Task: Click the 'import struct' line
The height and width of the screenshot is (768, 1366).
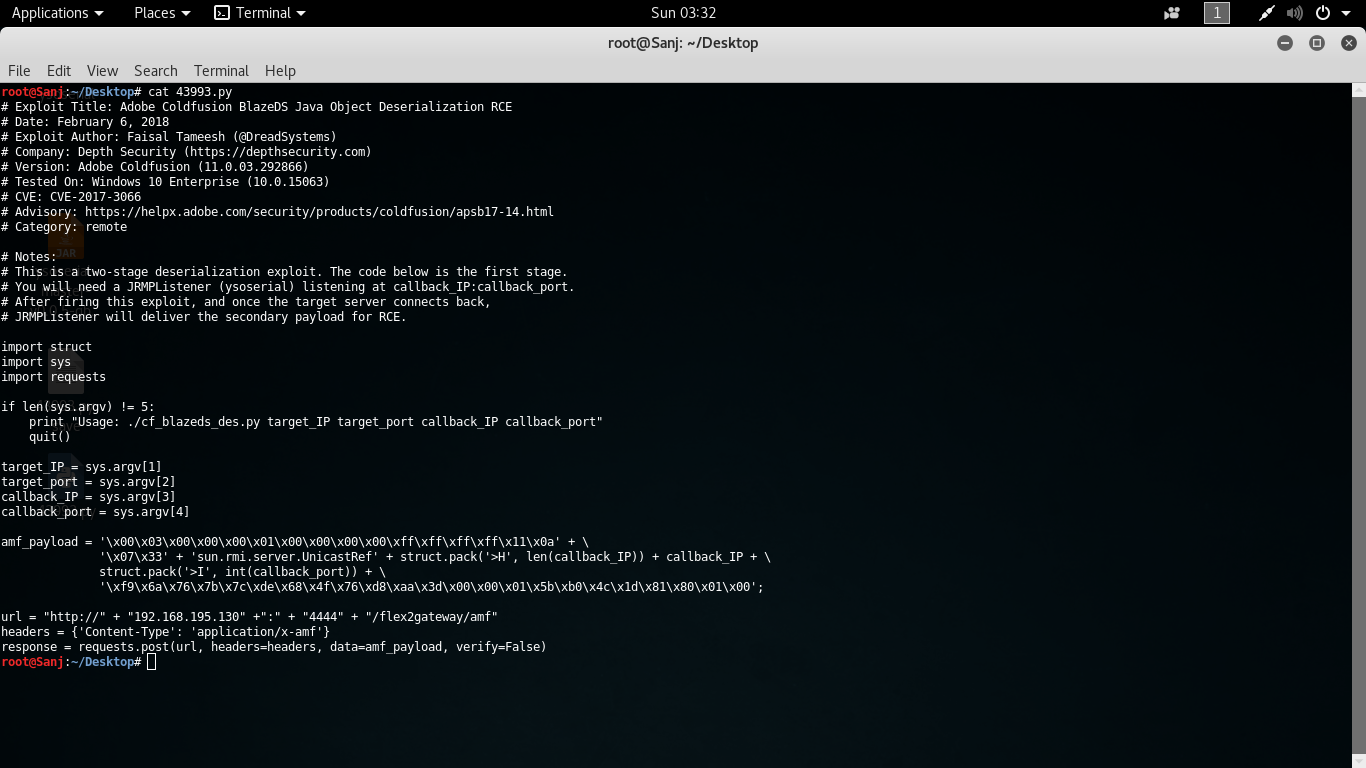Action: pyautogui.click(x=46, y=347)
